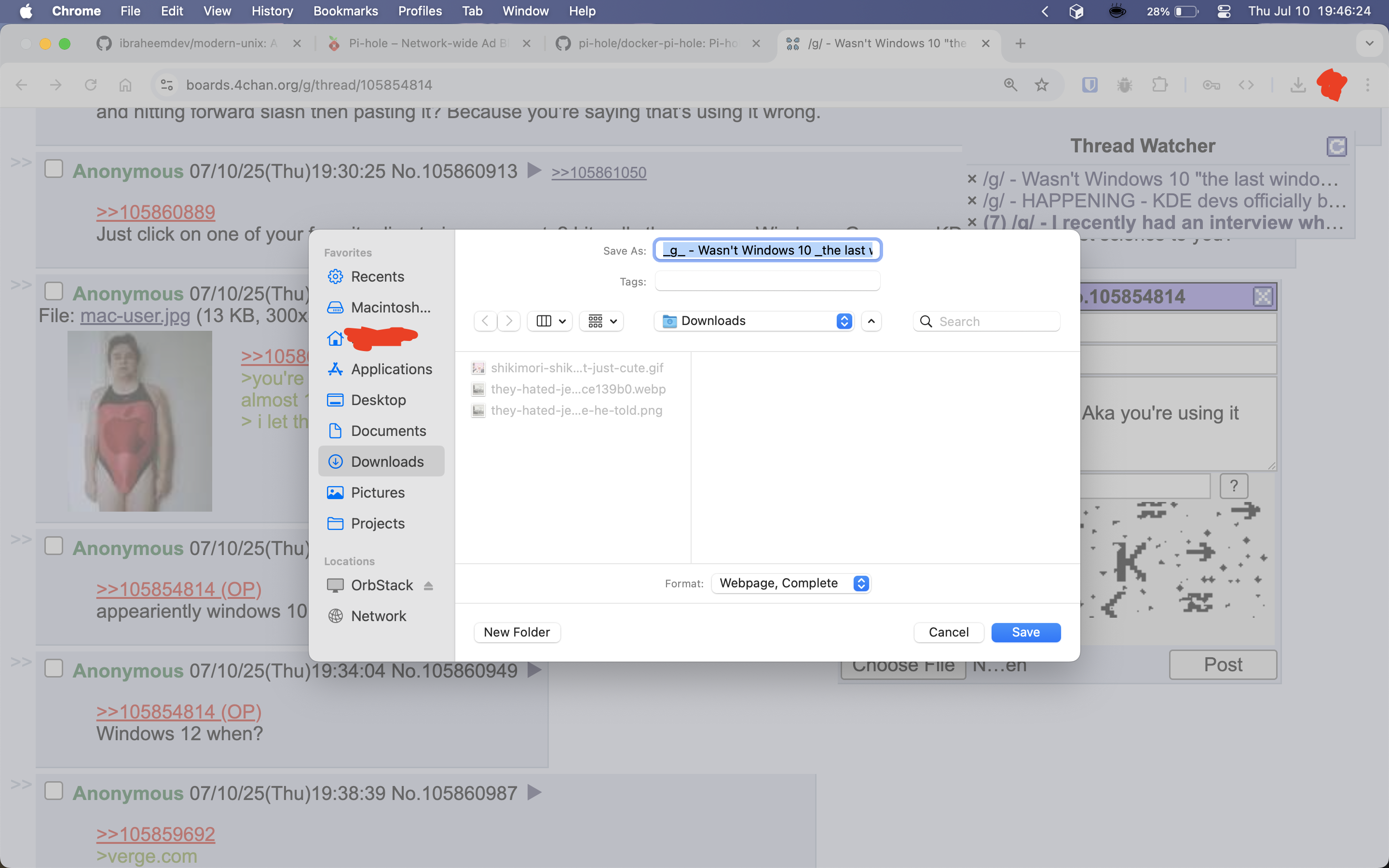Select they-hated-je...ce139b0.webp file
This screenshot has width=1389, height=868.
click(x=569, y=389)
